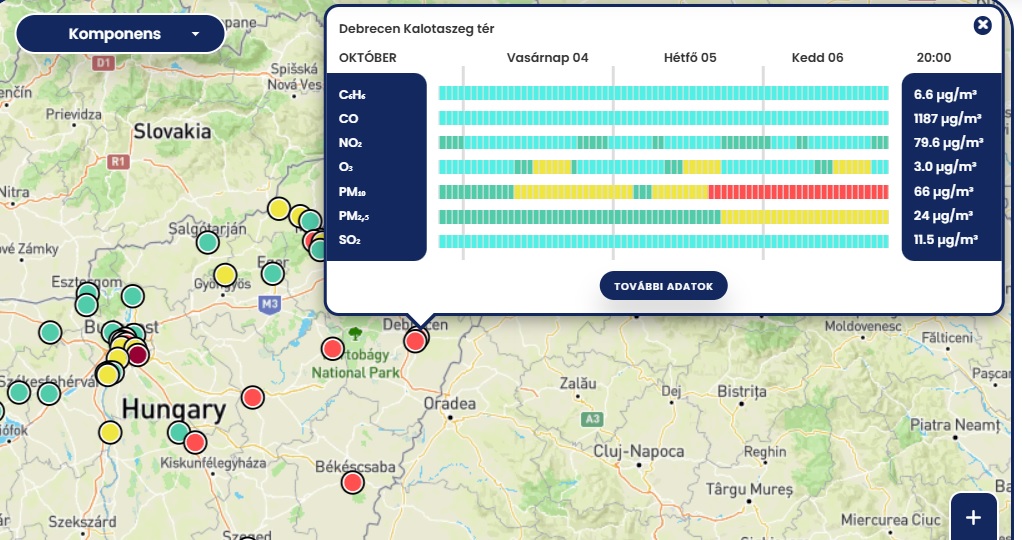Click the red station marker near Hortobágy

(332, 349)
